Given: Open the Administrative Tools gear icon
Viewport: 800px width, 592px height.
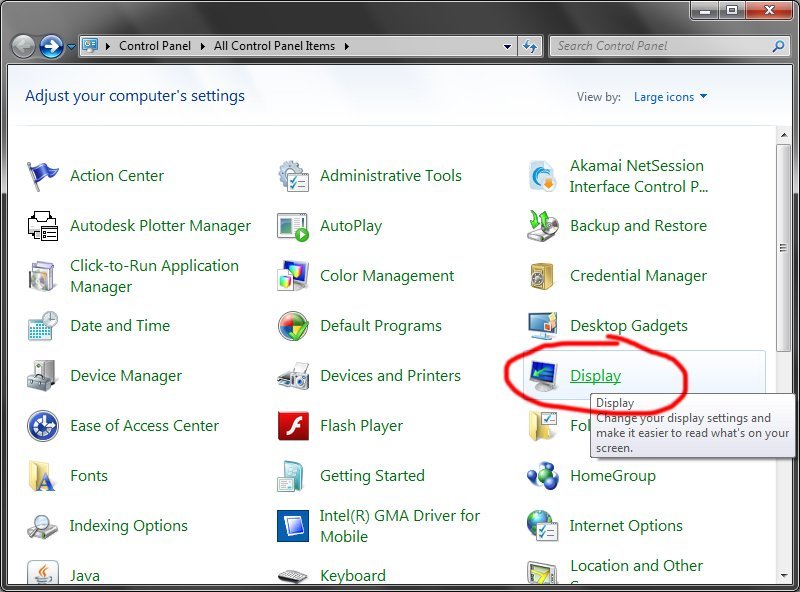Looking at the screenshot, I should (x=293, y=176).
